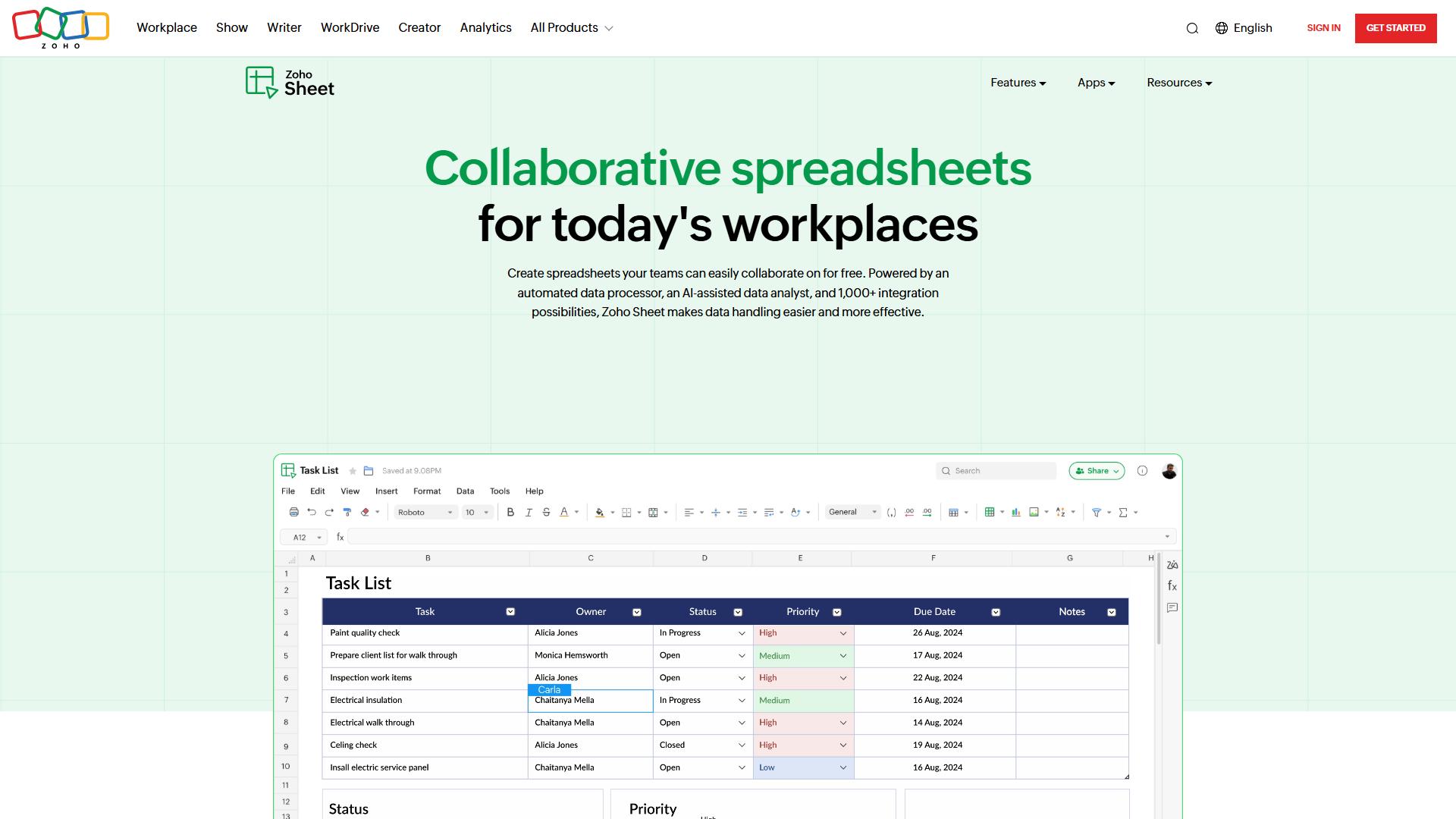The image size is (1456, 819).
Task: Click the thousands separator (,) icon
Action: pyautogui.click(x=891, y=513)
